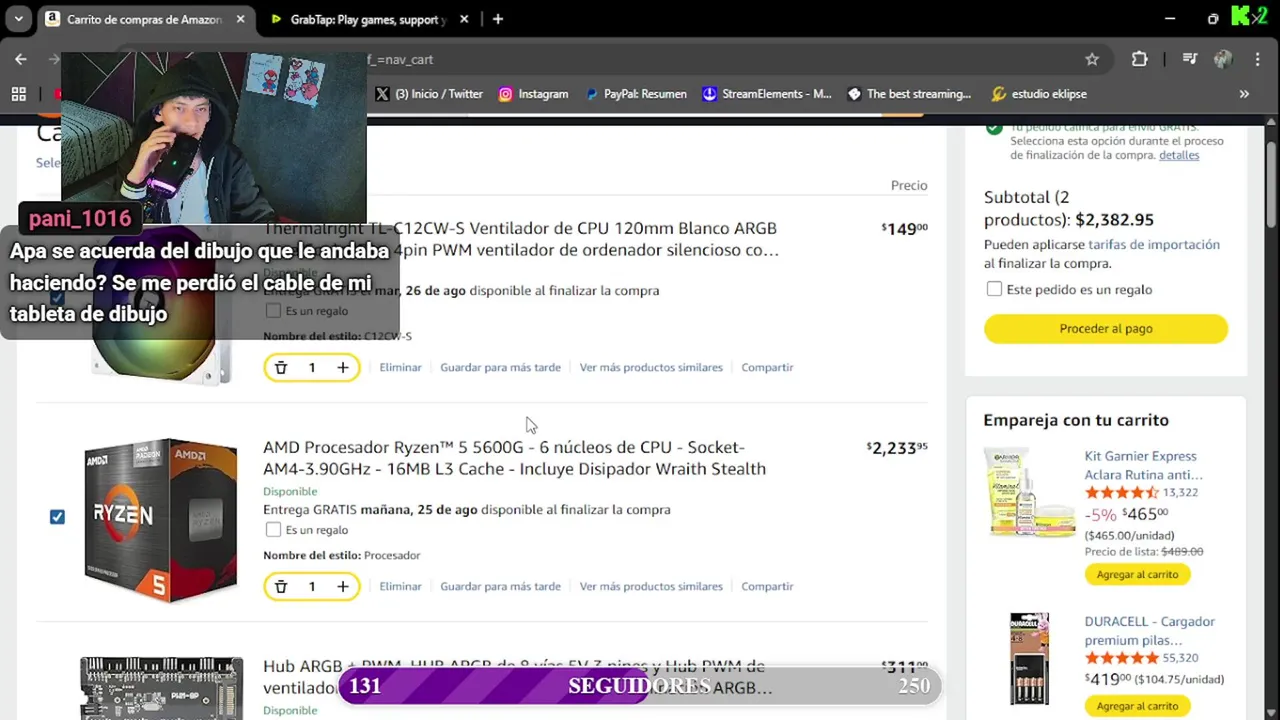The image size is (1280, 720).
Task: Open the Ryzen 5 processor box thumbnail
Action: pyautogui.click(x=161, y=520)
